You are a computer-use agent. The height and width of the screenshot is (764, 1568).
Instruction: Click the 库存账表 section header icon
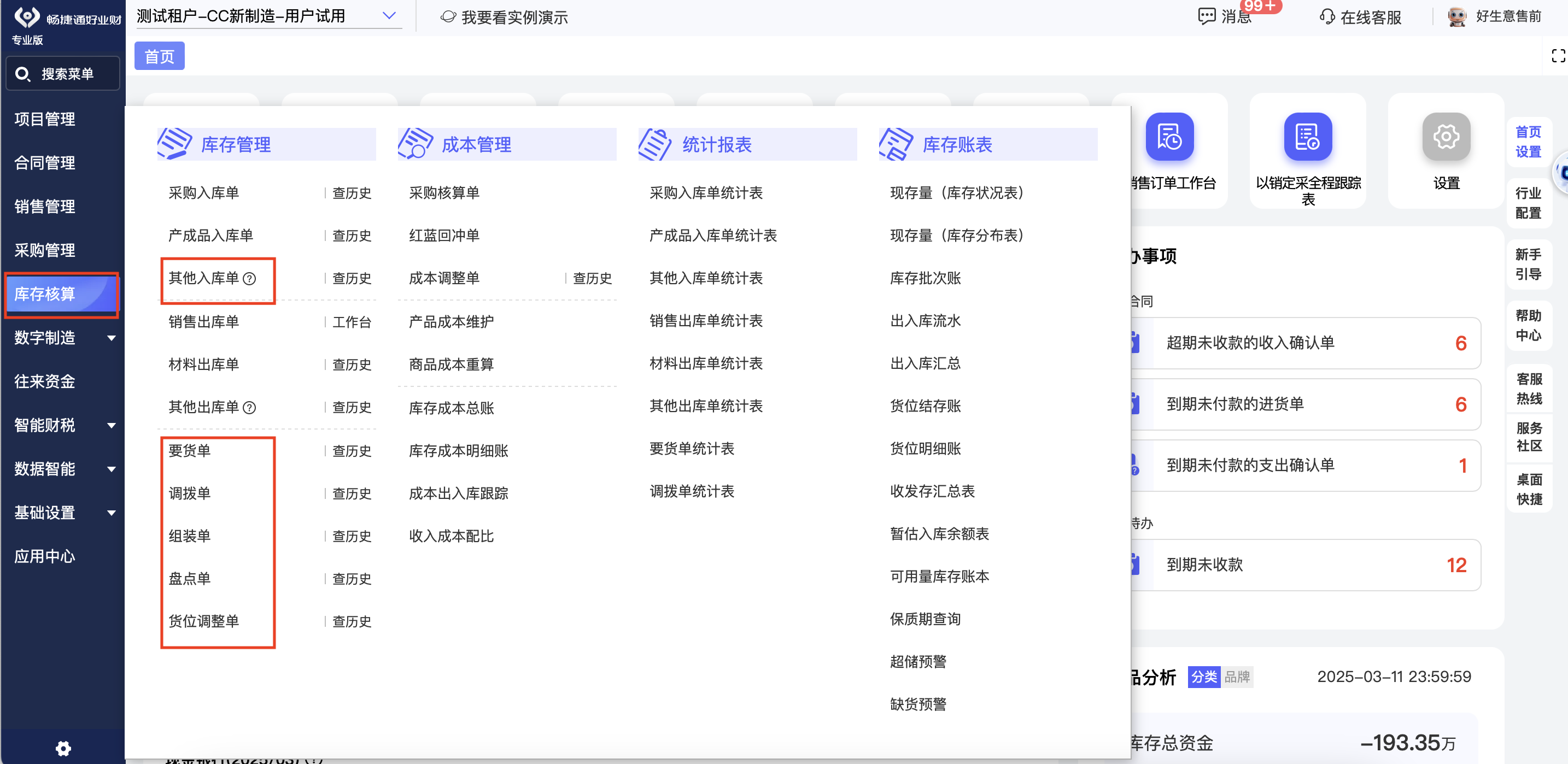point(896,144)
